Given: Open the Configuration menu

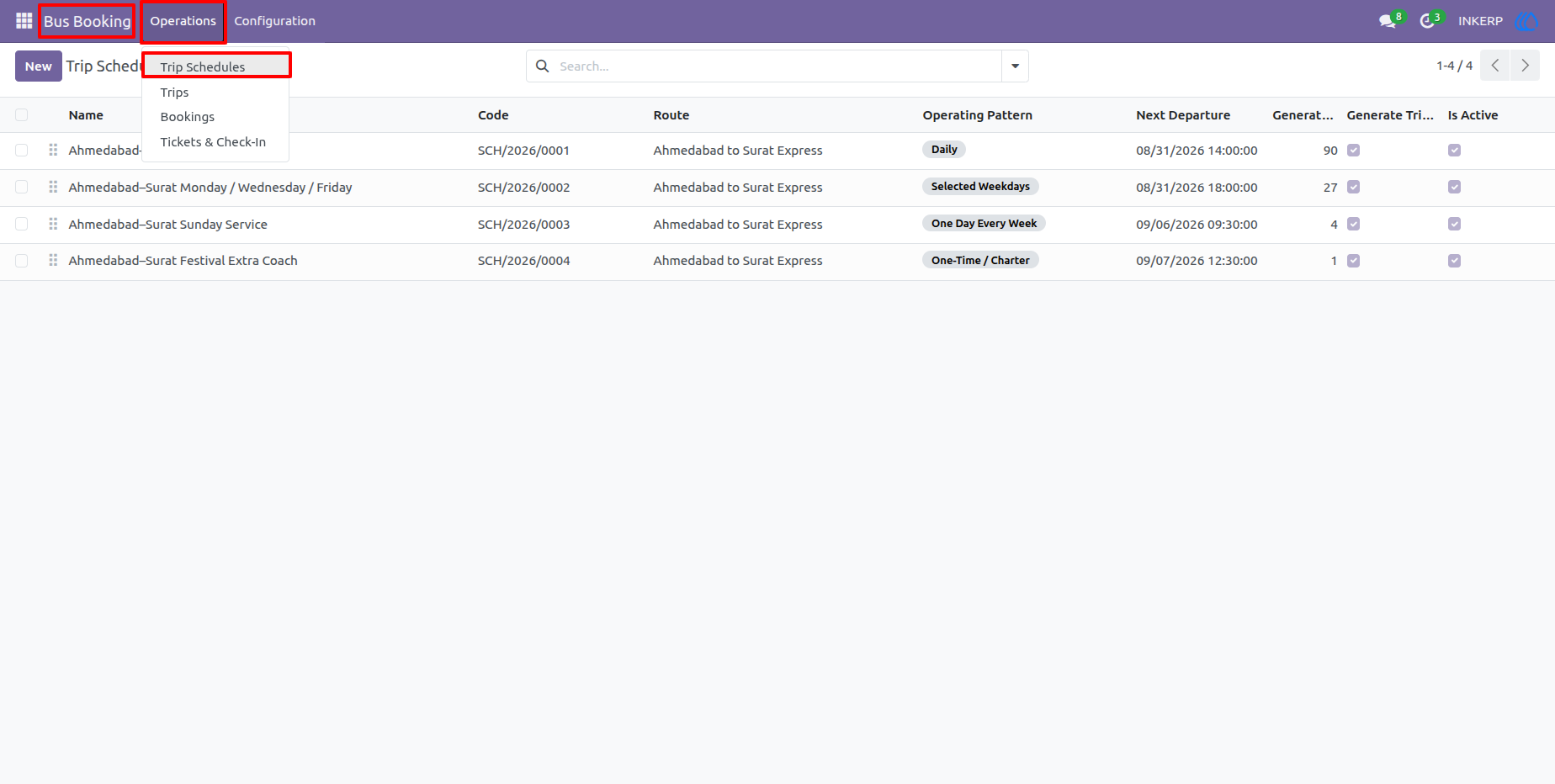Looking at the screenshot, I should pyautogui.click(x=274, y=21).
